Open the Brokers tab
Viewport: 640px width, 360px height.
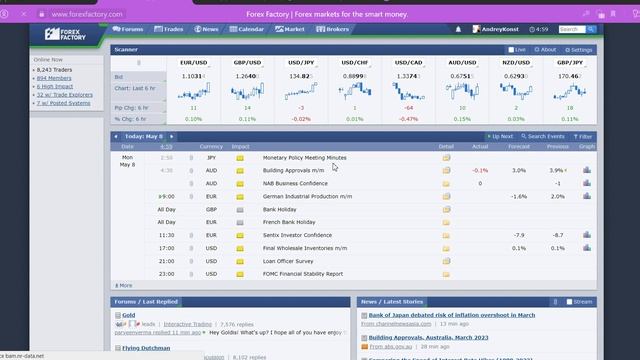[333, 29]
